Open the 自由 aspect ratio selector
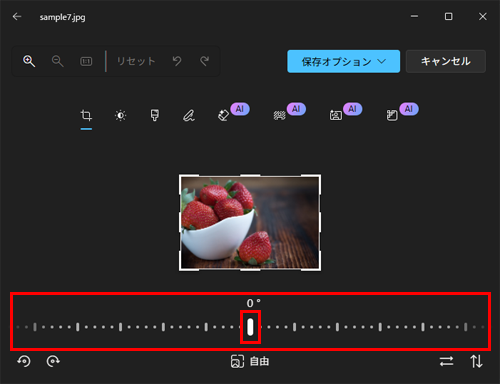 (250, 361)
